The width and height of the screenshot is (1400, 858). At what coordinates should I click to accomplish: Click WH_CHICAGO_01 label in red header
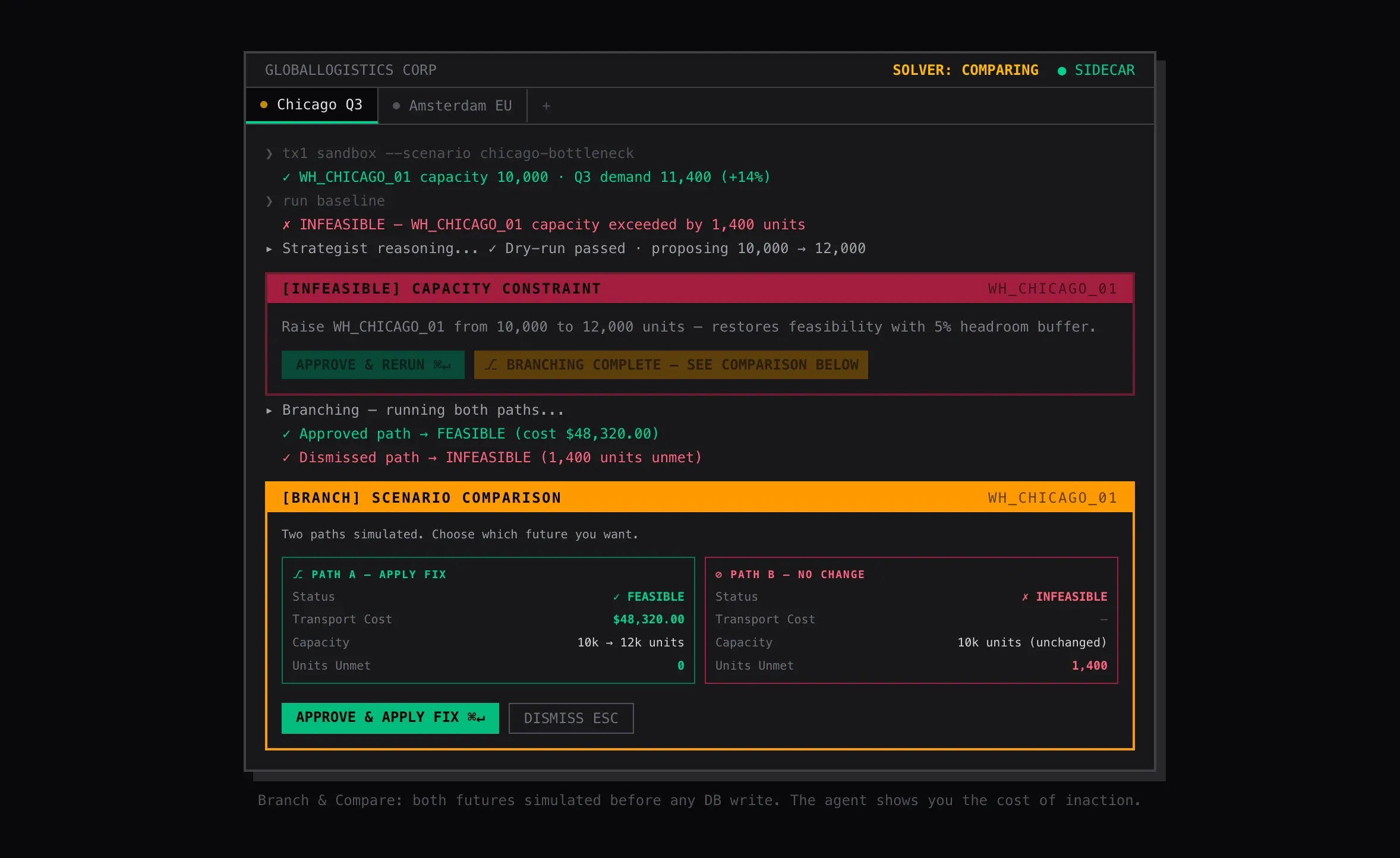(1052, 289)
